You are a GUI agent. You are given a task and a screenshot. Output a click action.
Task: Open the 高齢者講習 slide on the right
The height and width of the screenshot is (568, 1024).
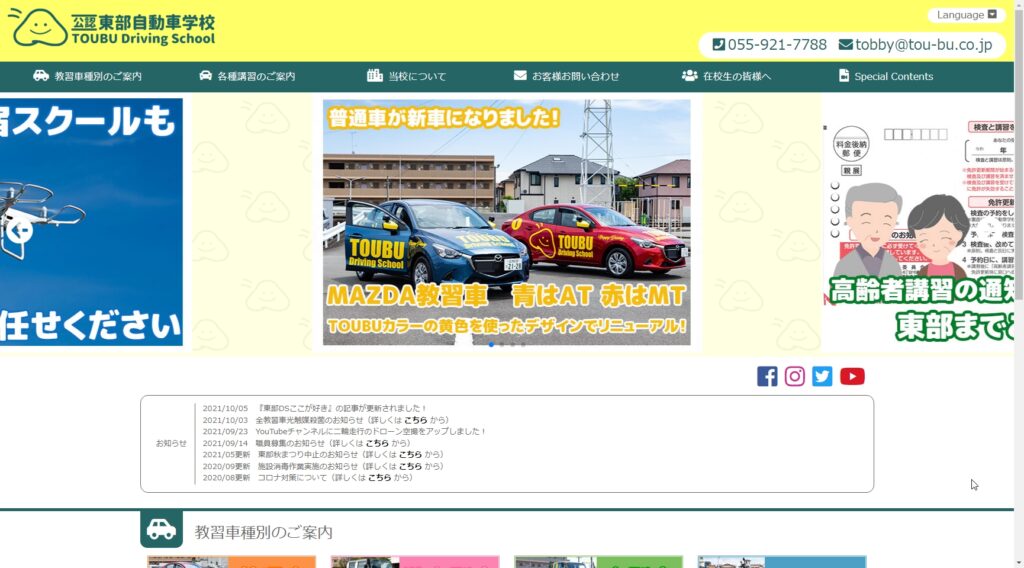point(918,222)
